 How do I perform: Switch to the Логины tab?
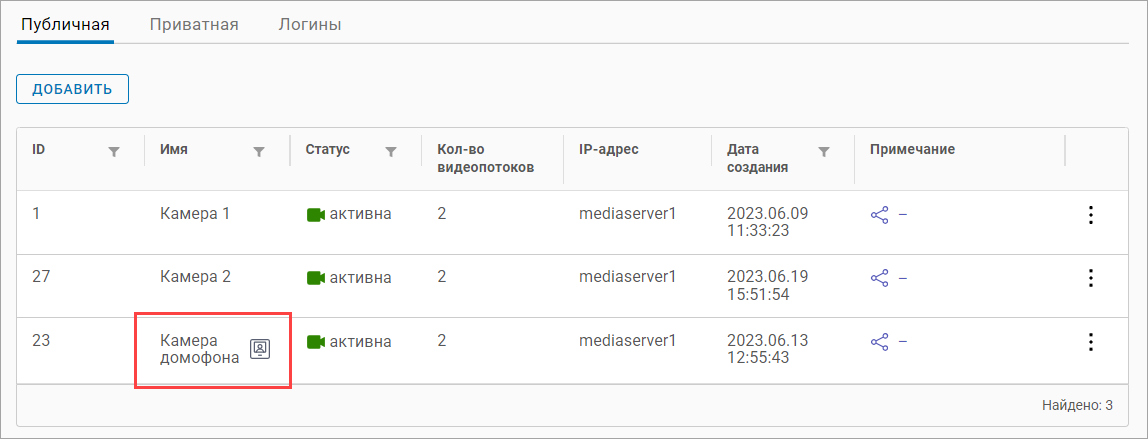pos(310,24)
